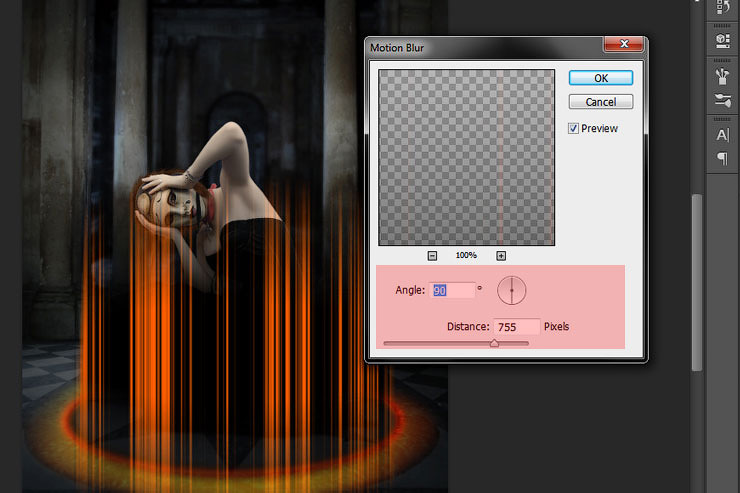Click the Motion Blur title bar
740x493 pixels.
click(480, 45)
